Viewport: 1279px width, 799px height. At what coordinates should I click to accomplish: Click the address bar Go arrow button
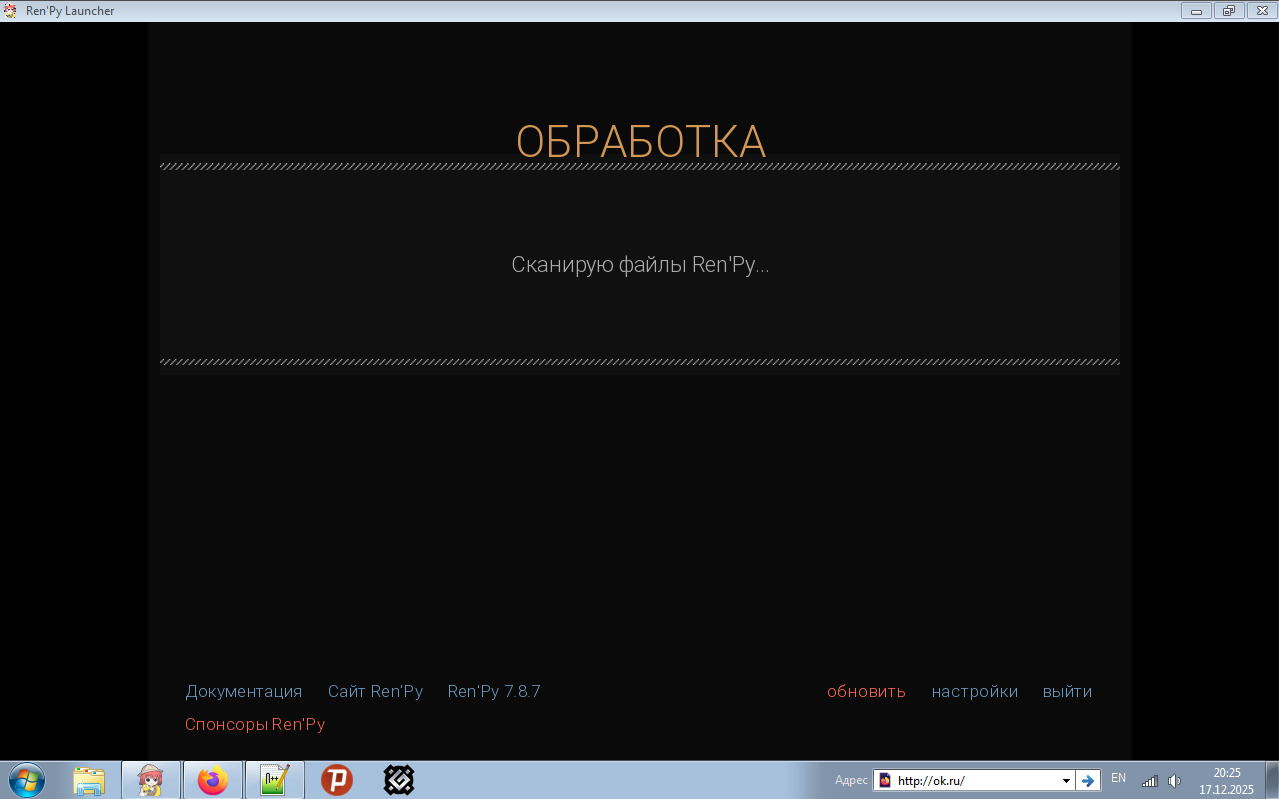pyautogui.click(x=1088, y=781)
